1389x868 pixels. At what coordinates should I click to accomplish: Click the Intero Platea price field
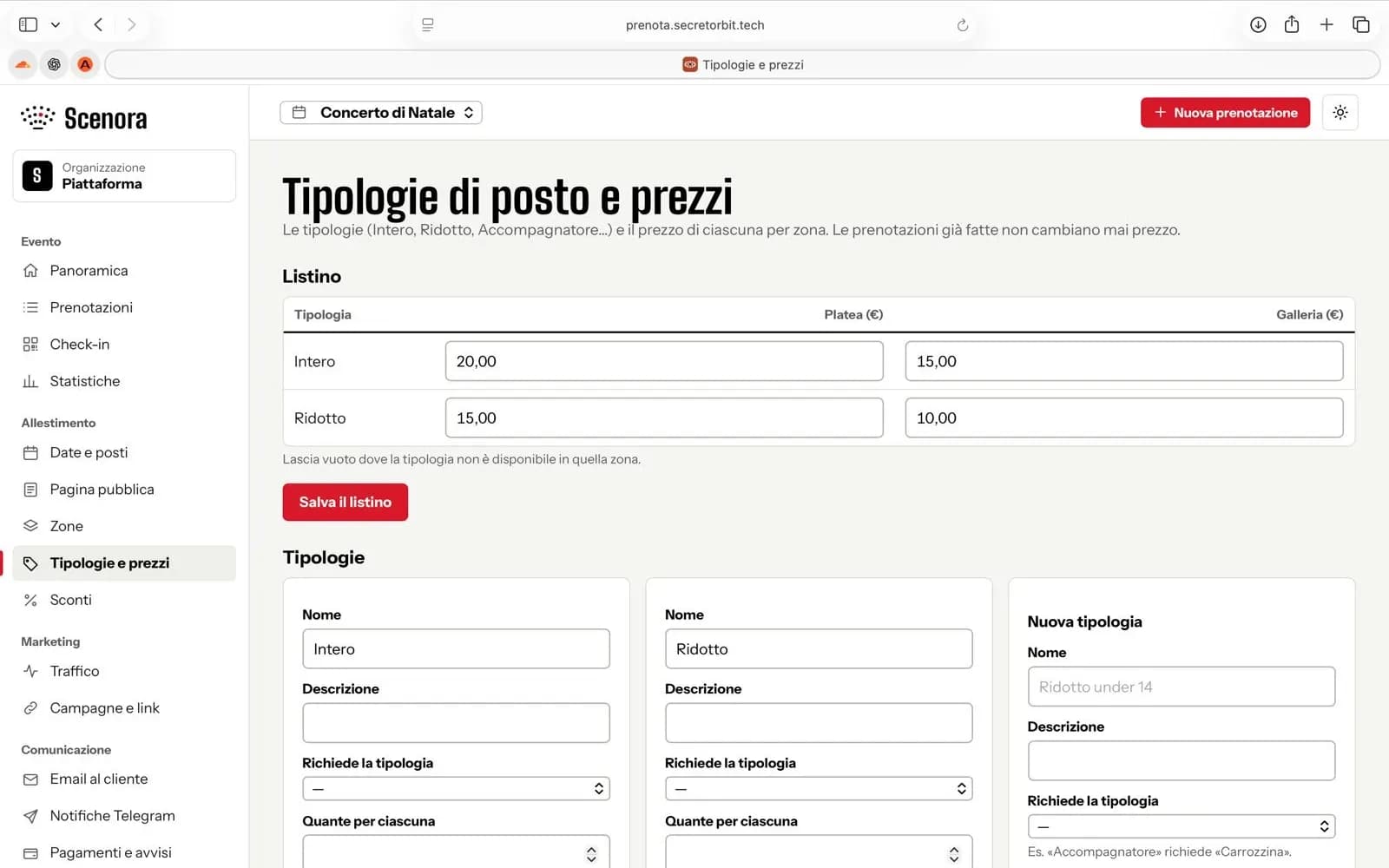point(664,361)
